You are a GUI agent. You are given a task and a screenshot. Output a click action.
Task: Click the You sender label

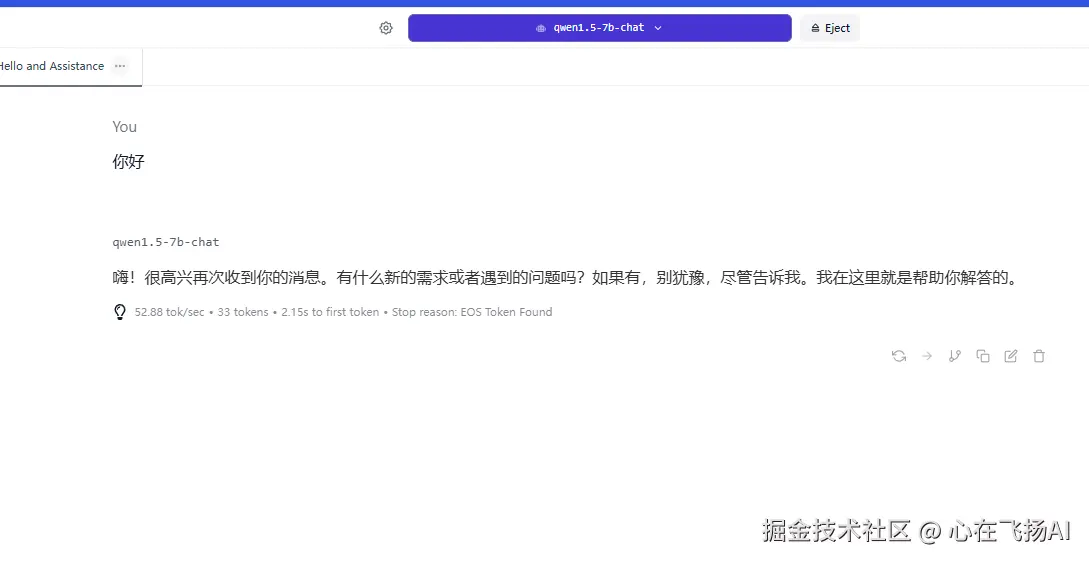click(124, 126)
